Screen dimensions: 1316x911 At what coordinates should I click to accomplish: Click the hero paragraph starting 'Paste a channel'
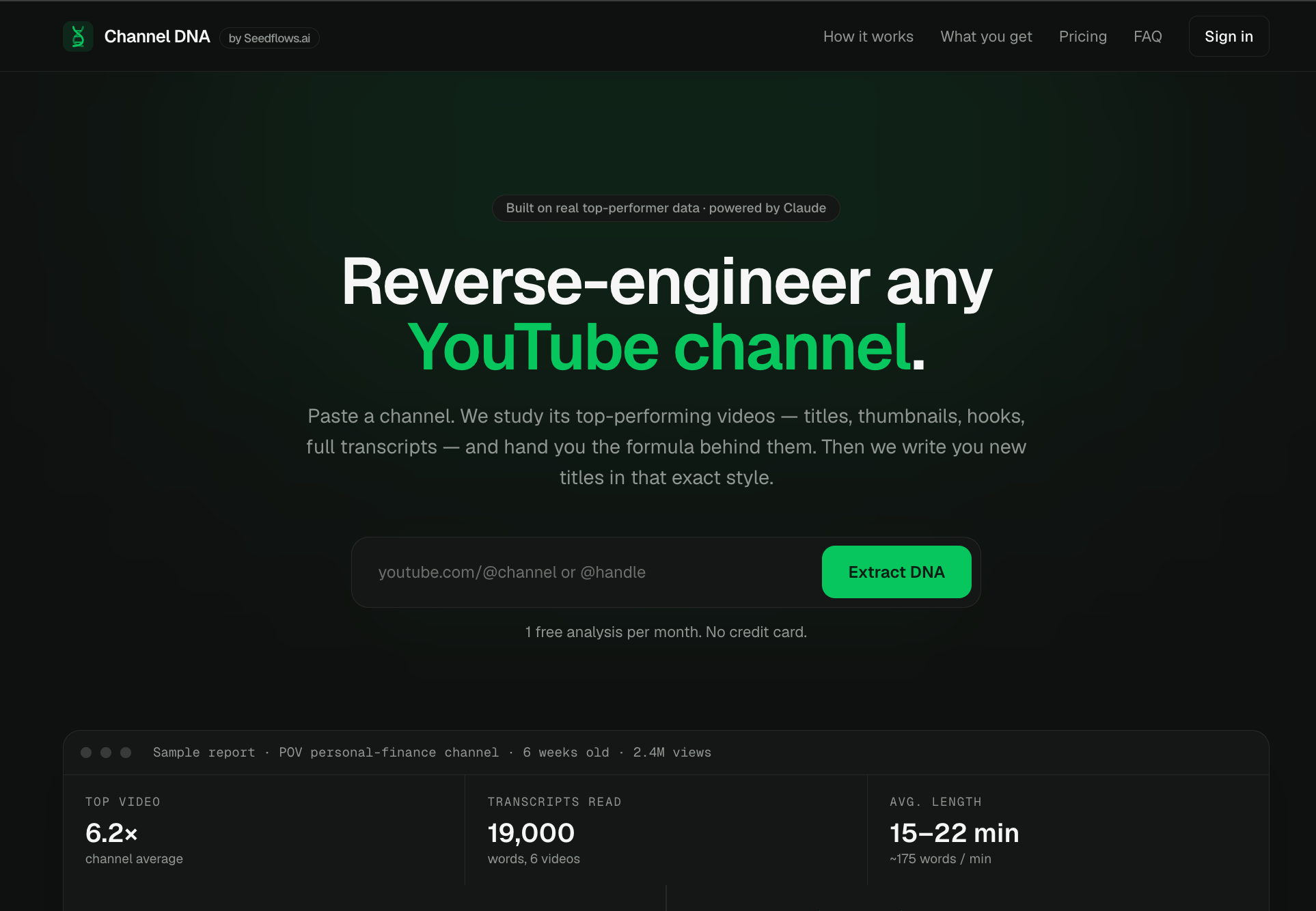pyautogui.click(x=666, y=447)
